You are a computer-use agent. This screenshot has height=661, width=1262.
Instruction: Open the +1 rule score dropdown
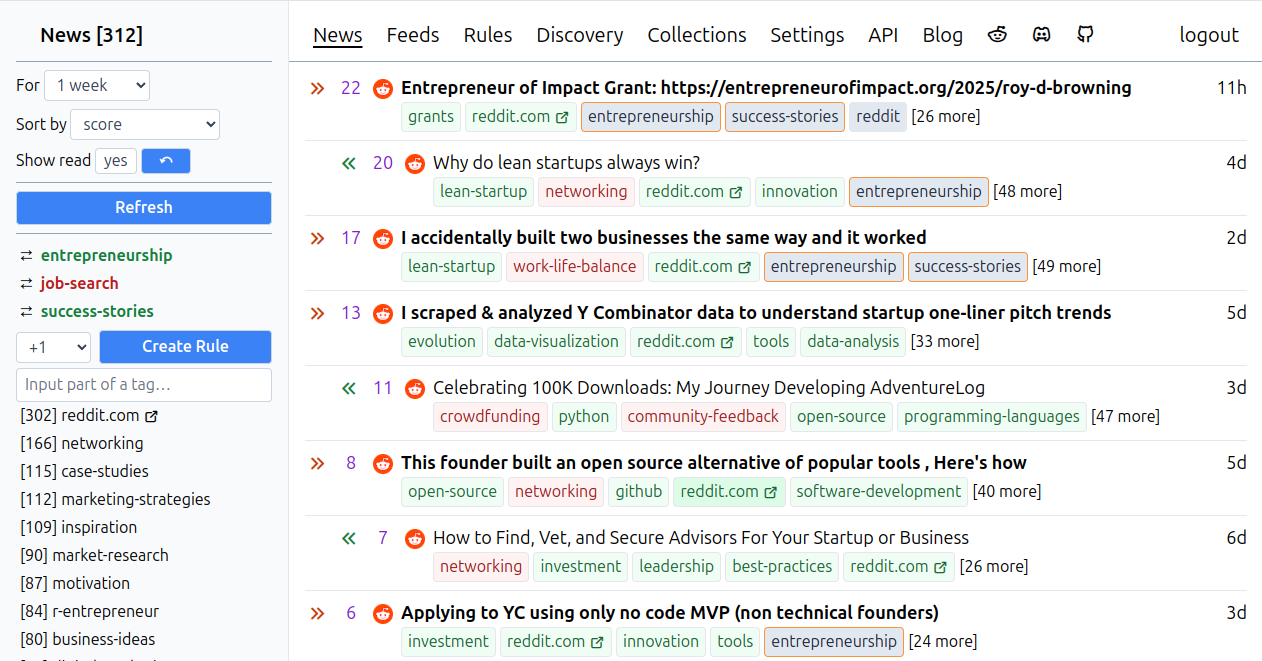coord(54,347)
